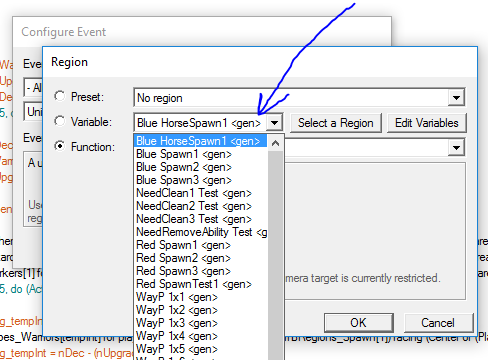Click the Region dialog title
Viewport: 488px width, 360px height.
[x=69, y=62]
